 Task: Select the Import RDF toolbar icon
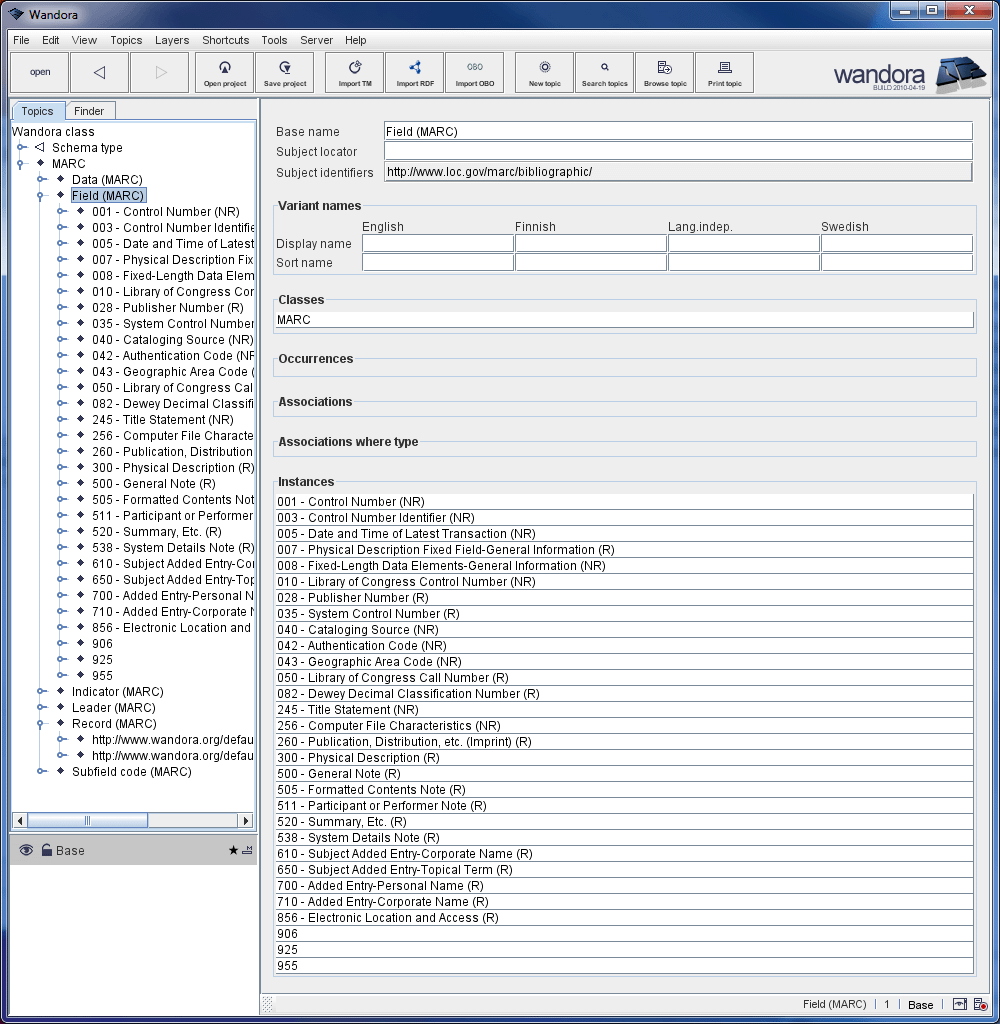pos(414,72)
